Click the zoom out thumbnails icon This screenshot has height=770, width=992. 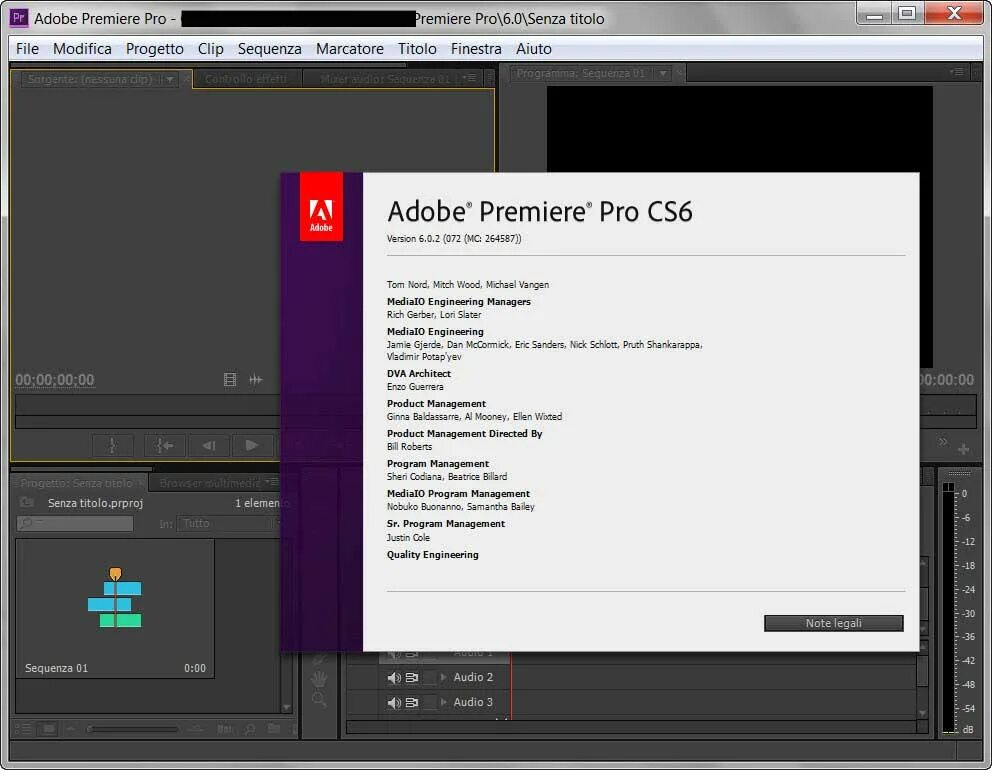click(x=71, y=729)
